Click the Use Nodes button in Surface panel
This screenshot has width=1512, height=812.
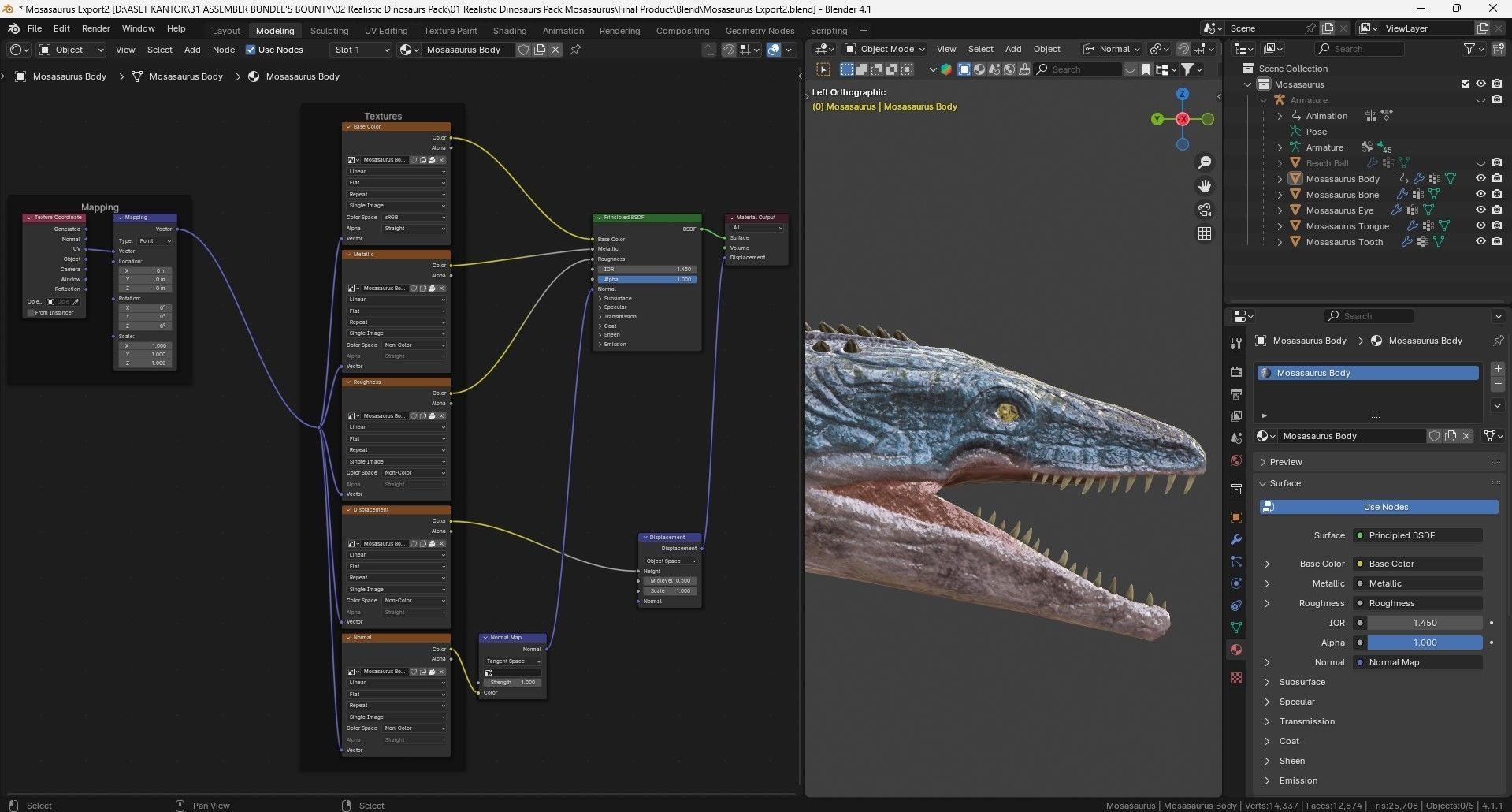1378,507
